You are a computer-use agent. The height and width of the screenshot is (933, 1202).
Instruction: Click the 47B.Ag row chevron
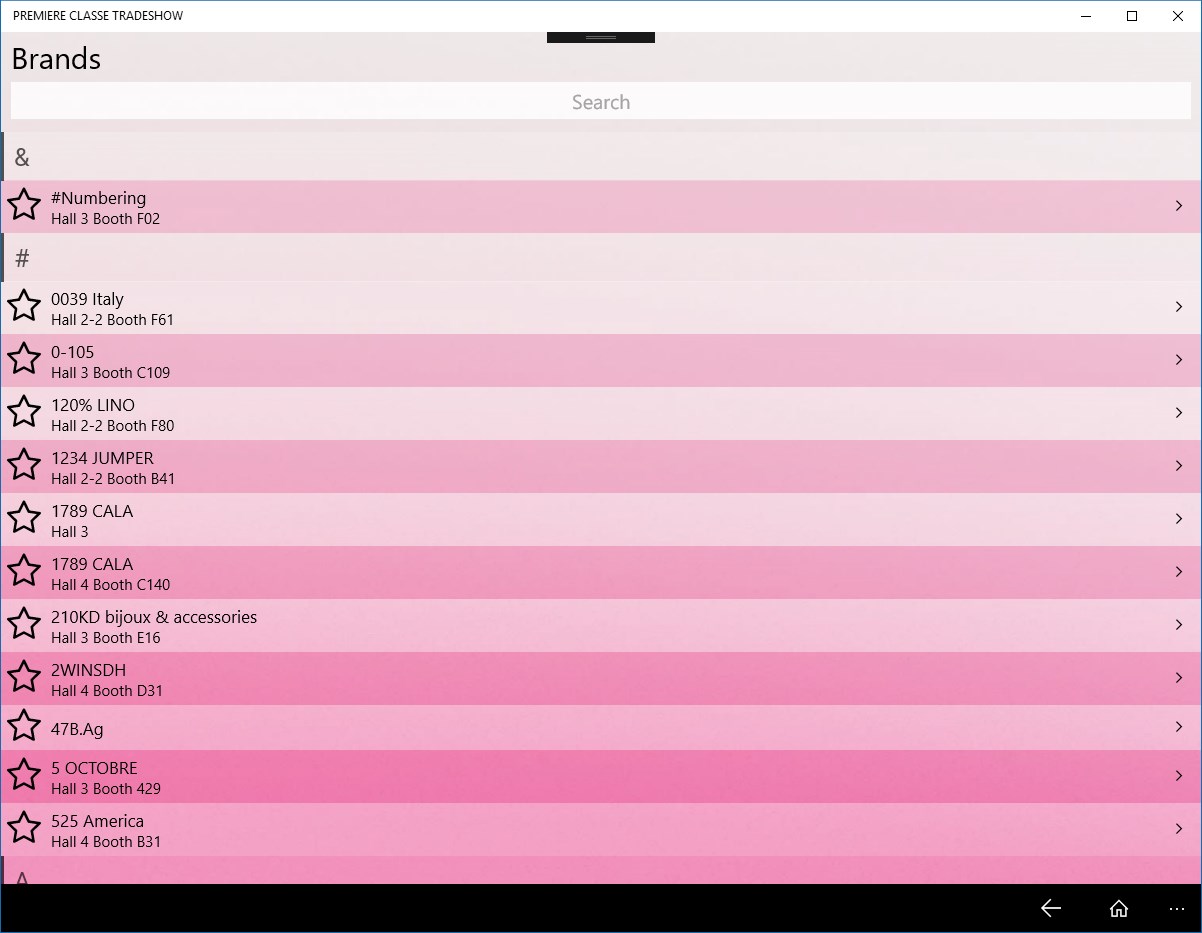point(1179,727)
